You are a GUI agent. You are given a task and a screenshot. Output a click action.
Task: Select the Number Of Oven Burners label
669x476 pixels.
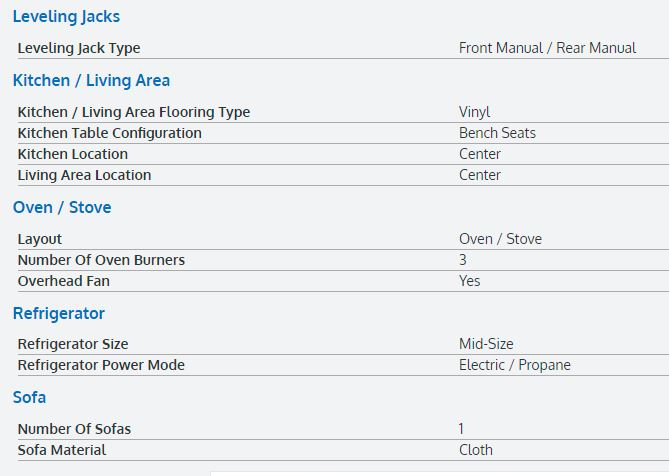[x=101, y=260]
